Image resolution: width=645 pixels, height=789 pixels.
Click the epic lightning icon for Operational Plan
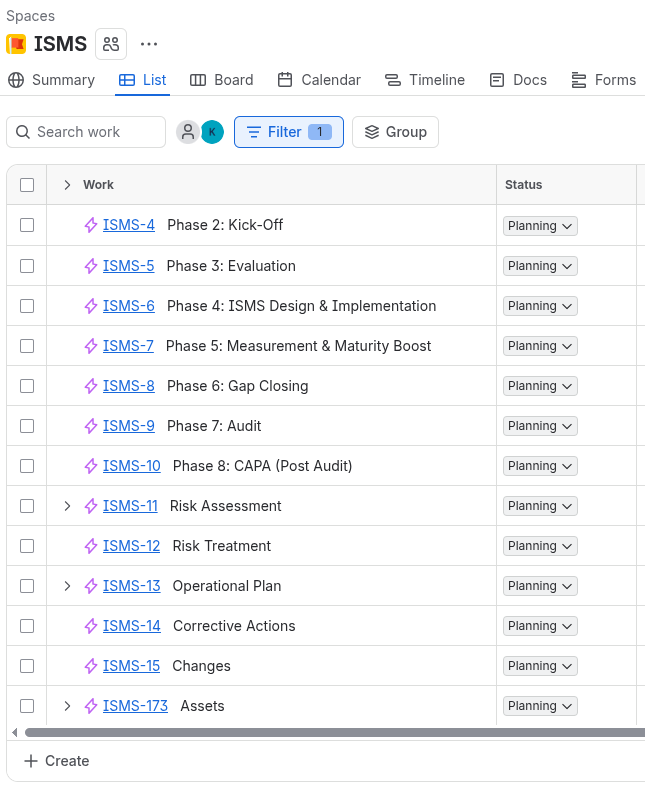pyautogui.click(x=91, y=586)
